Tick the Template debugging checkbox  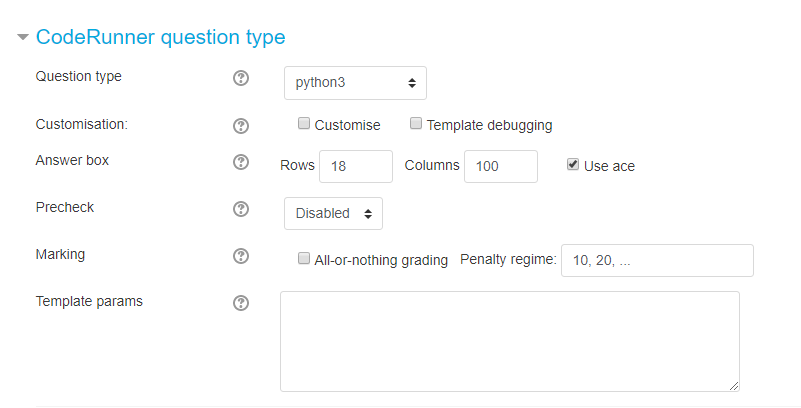pos(416,123)
